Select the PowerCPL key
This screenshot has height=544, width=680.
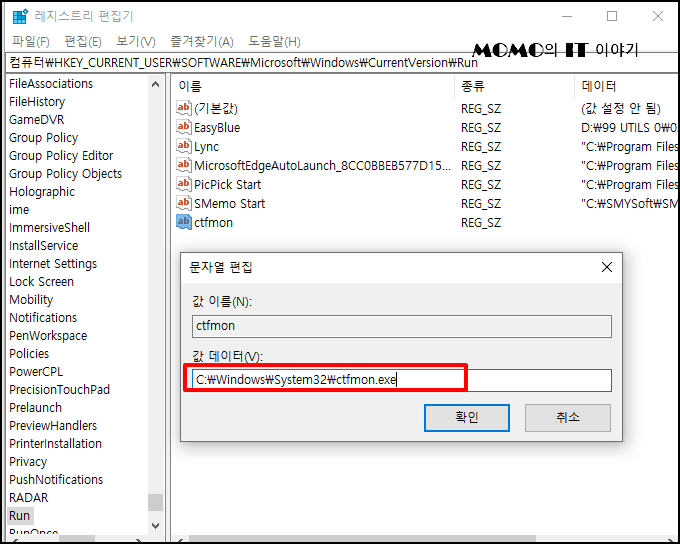36,372
